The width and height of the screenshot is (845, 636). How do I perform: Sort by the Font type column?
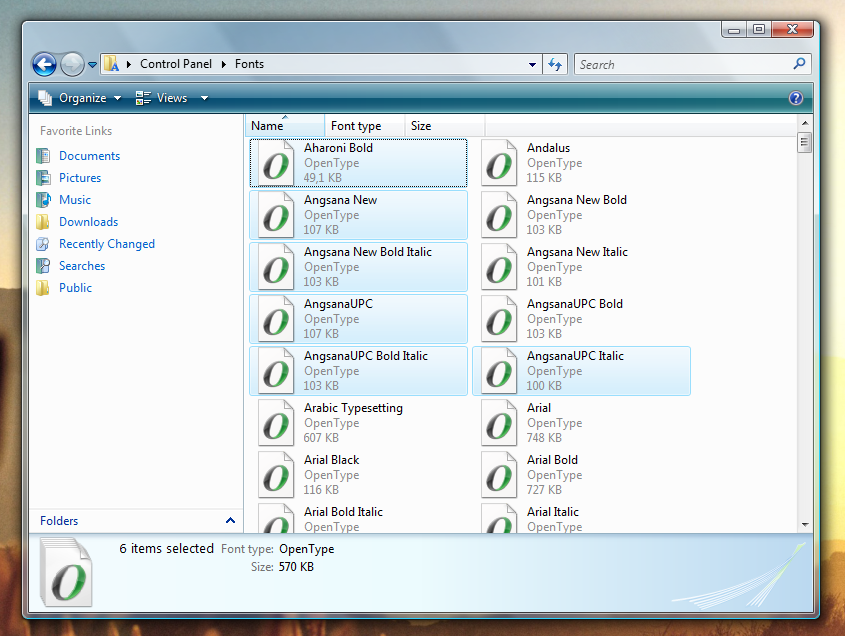[364, 126]
